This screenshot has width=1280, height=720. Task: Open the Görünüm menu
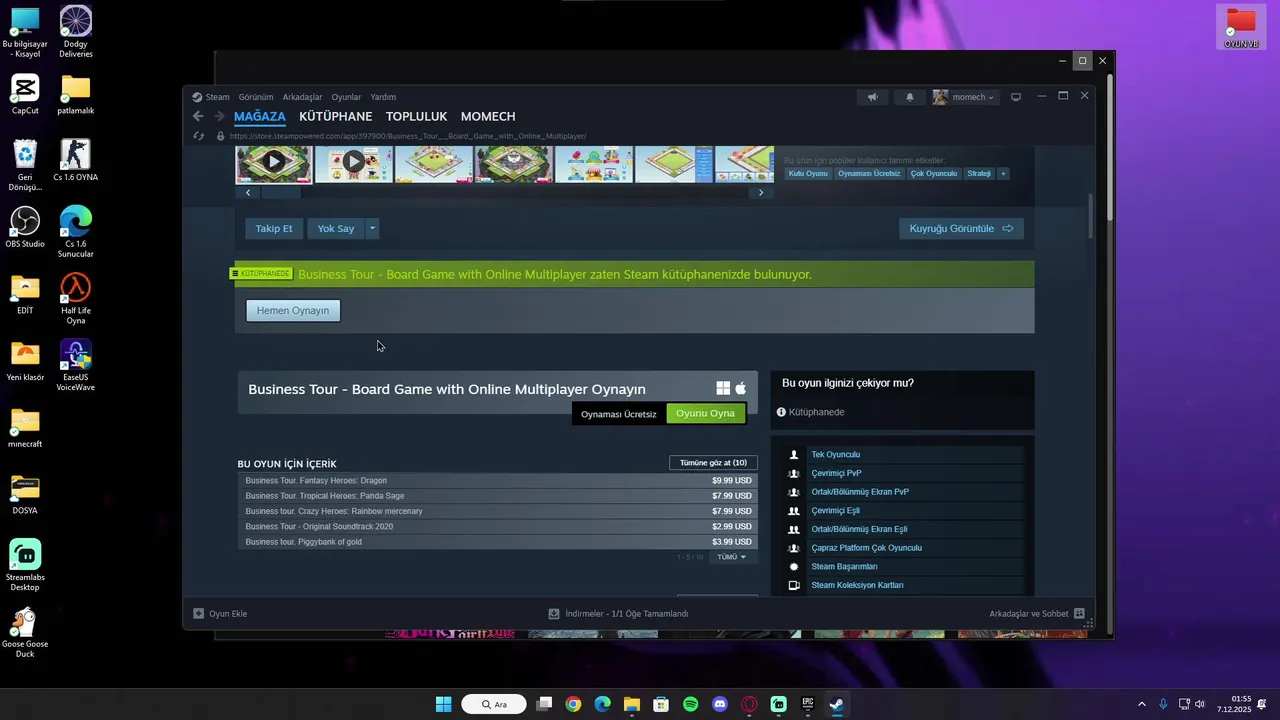[x=256, y=97]
